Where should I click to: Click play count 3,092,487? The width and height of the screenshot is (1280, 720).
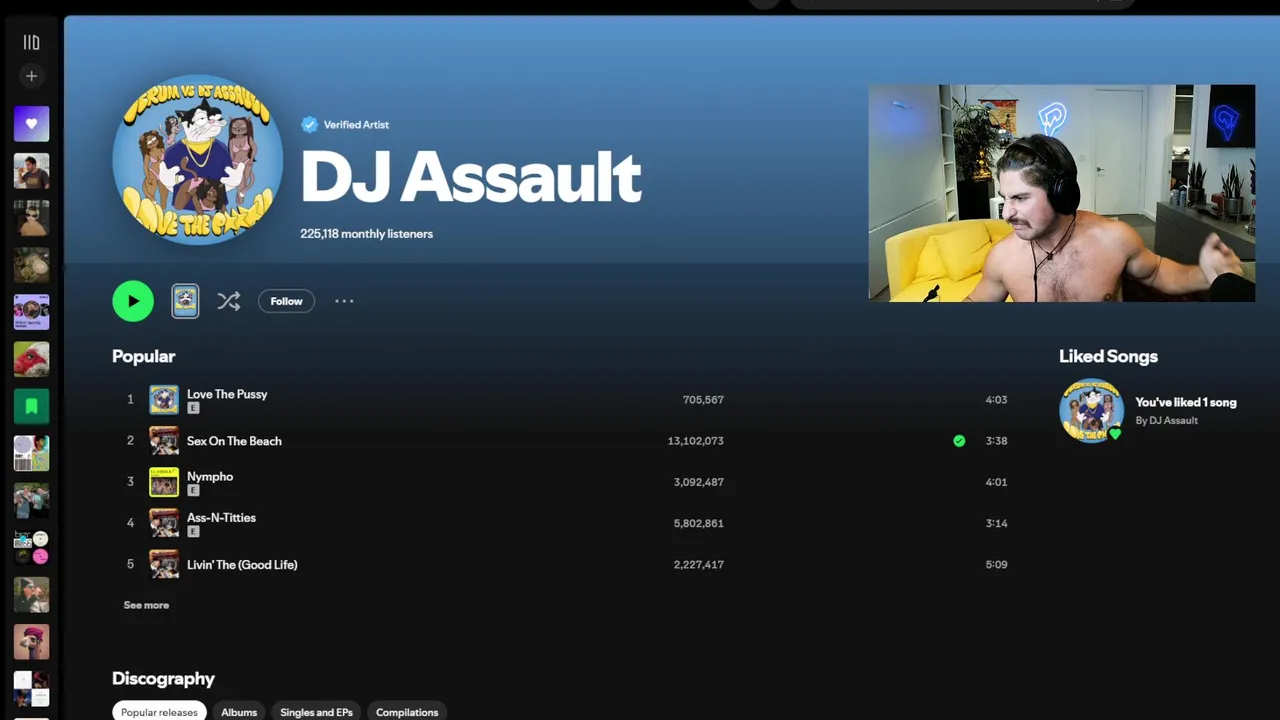coord(698,482)
